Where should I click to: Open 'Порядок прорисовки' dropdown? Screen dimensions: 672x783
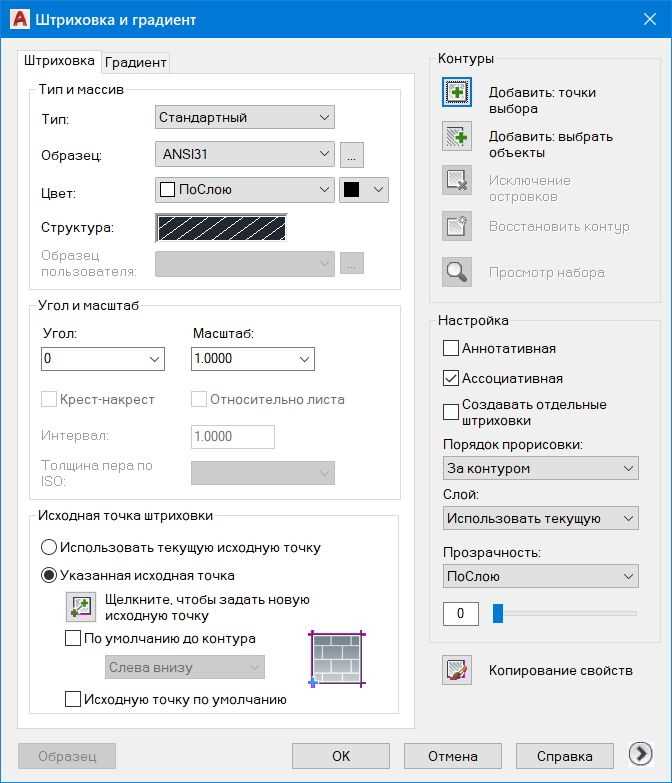point(541,468)
